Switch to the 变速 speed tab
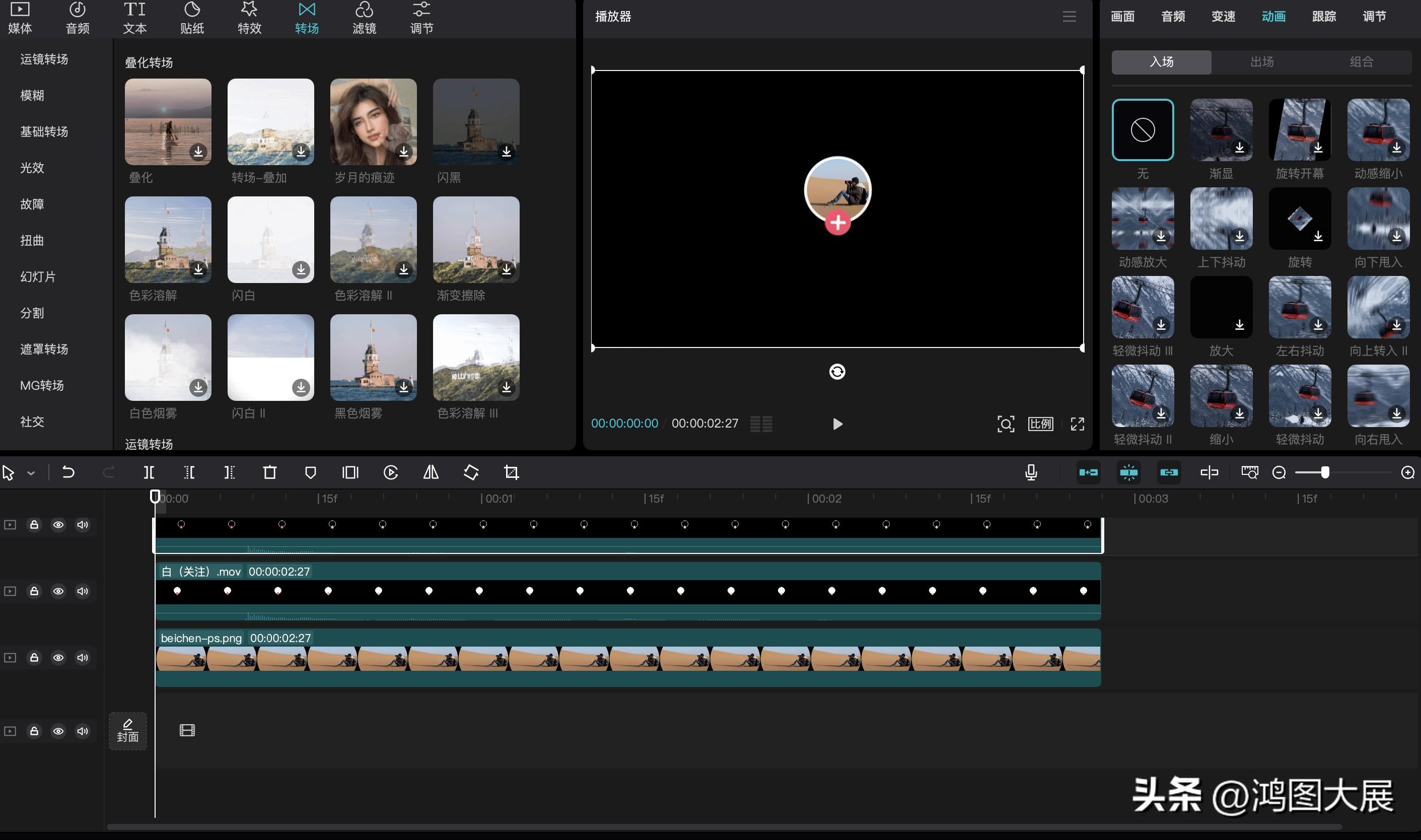 coord(1224,17)
